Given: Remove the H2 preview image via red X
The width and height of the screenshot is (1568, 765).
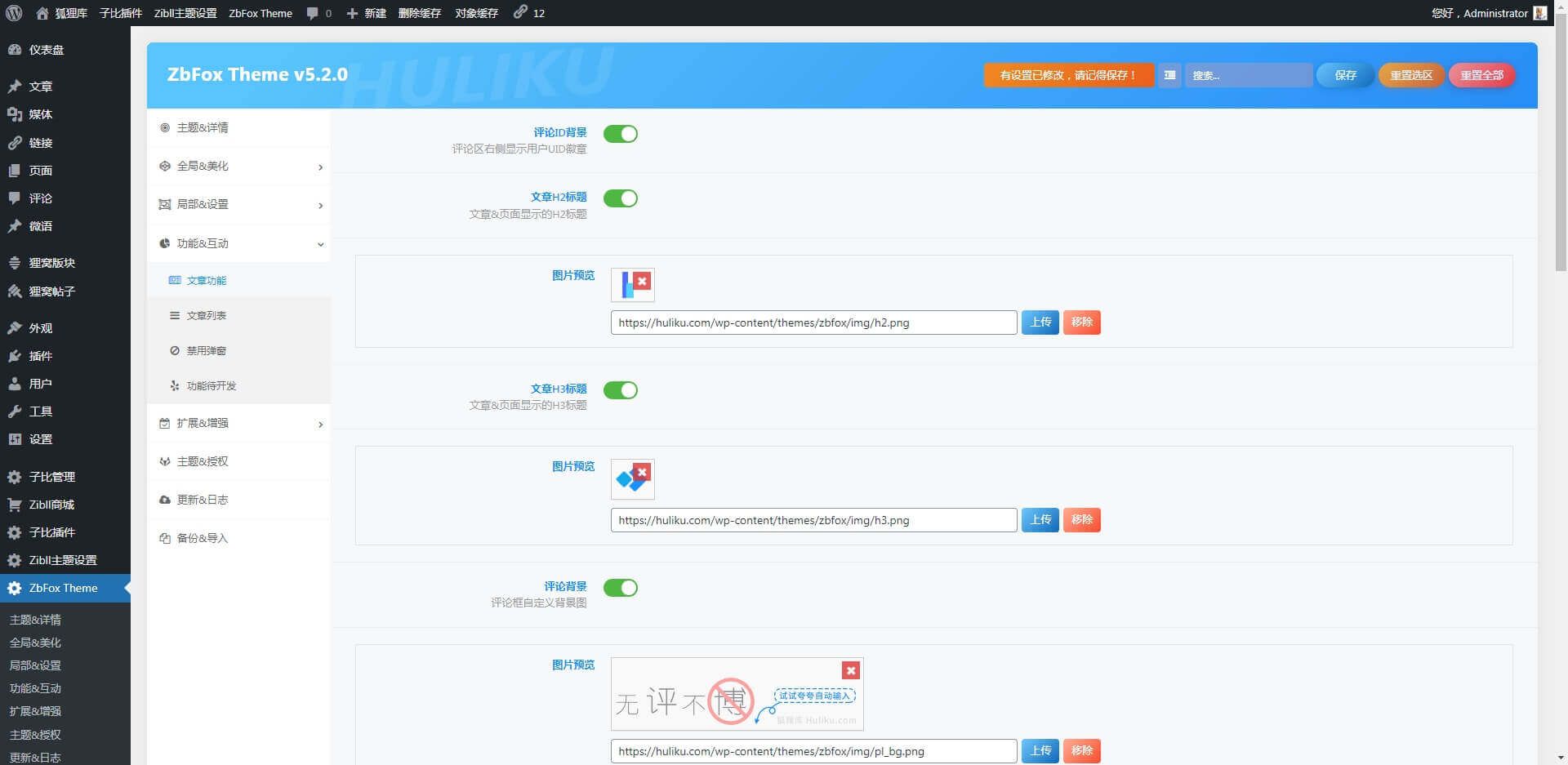Looking at the screenshot, I should [643, 282].
